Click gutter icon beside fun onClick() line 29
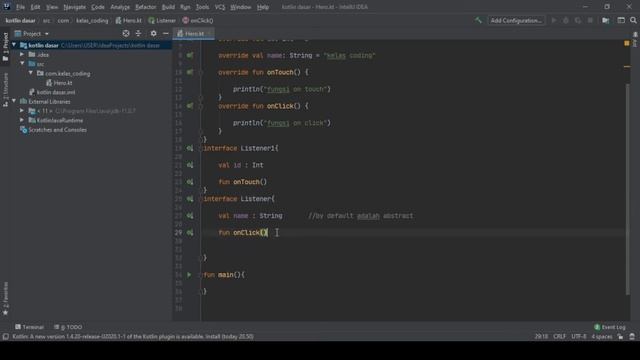 pyautogui.click(x=190, y=233)
